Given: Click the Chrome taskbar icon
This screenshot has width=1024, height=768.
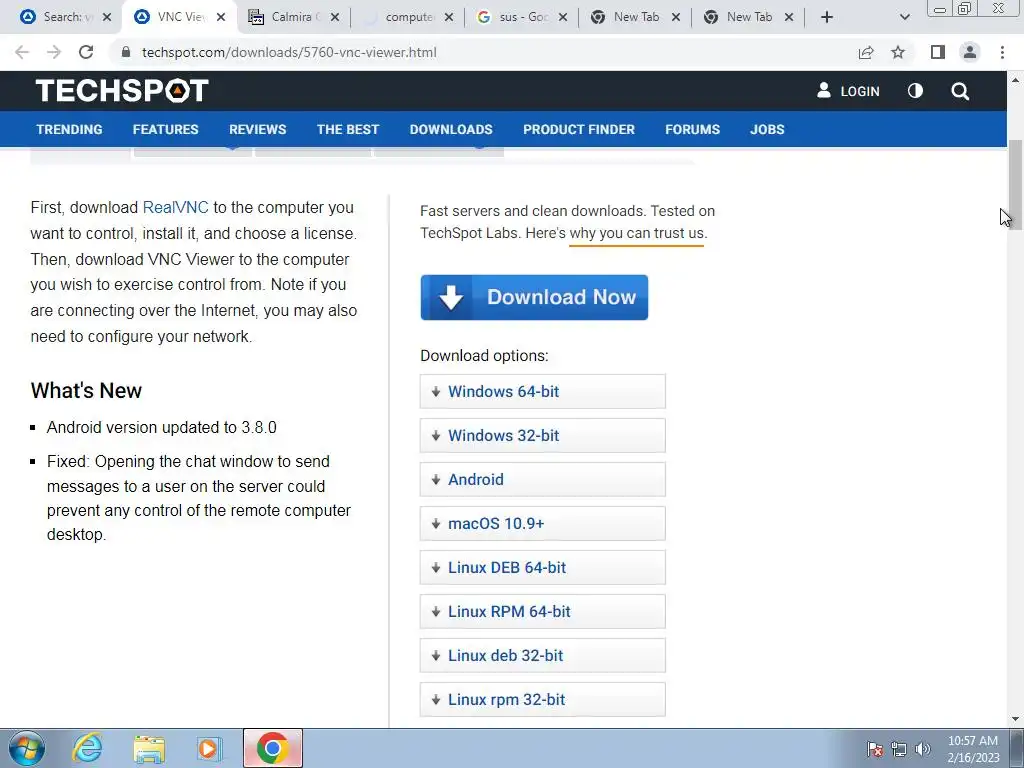Looking at the screenshot, I should coord(273,748).
